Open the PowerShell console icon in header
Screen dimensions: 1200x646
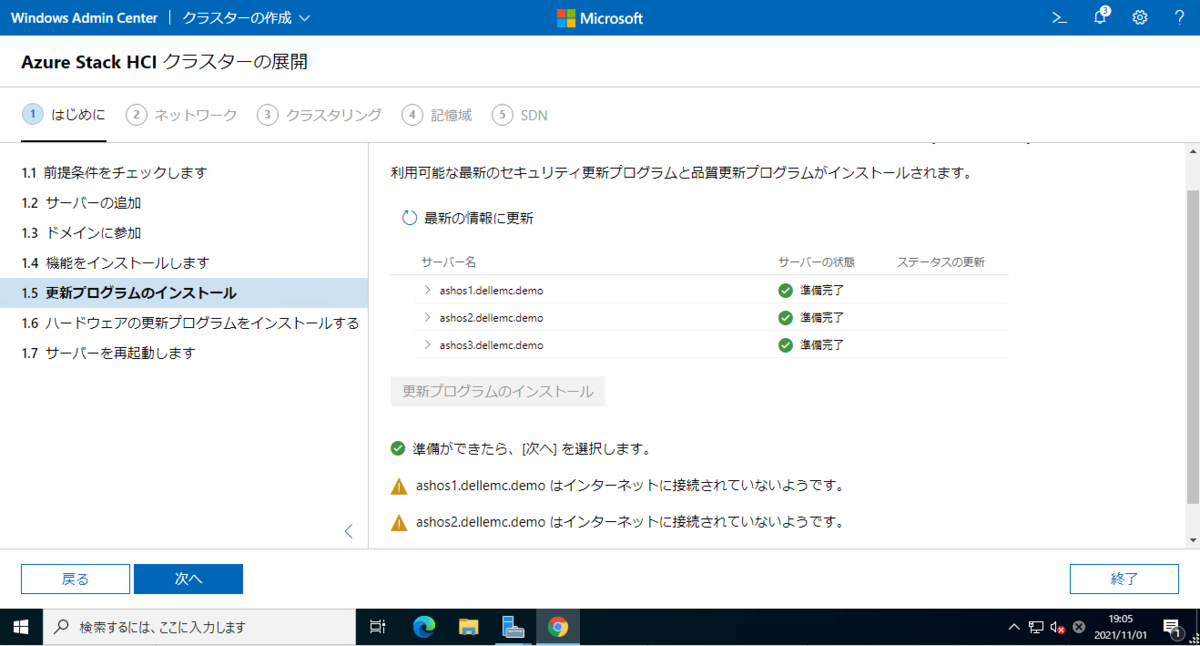tap(1060, 18)
